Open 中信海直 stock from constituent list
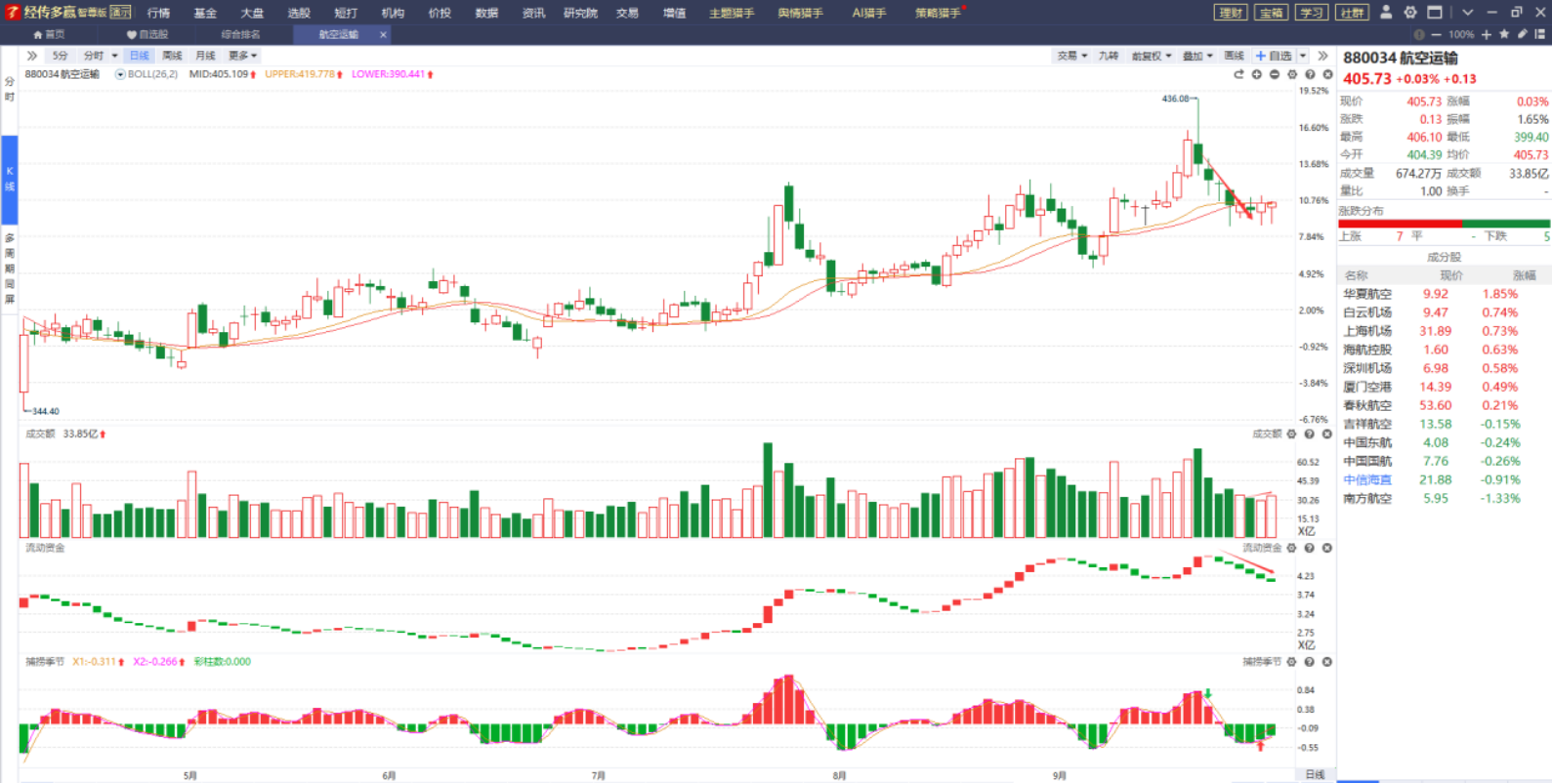1552x784 pixels. tap(1366, 480)
